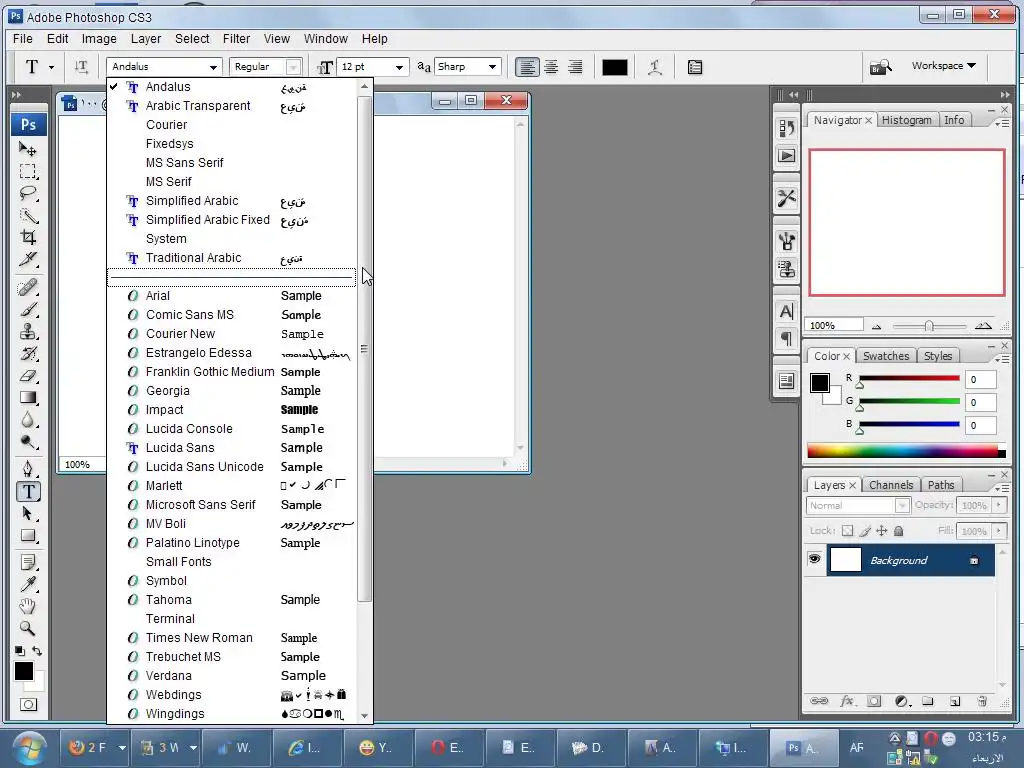Switch to the Histogram tab
This screenshot has height=768, width=1024.
click(906, 120)
